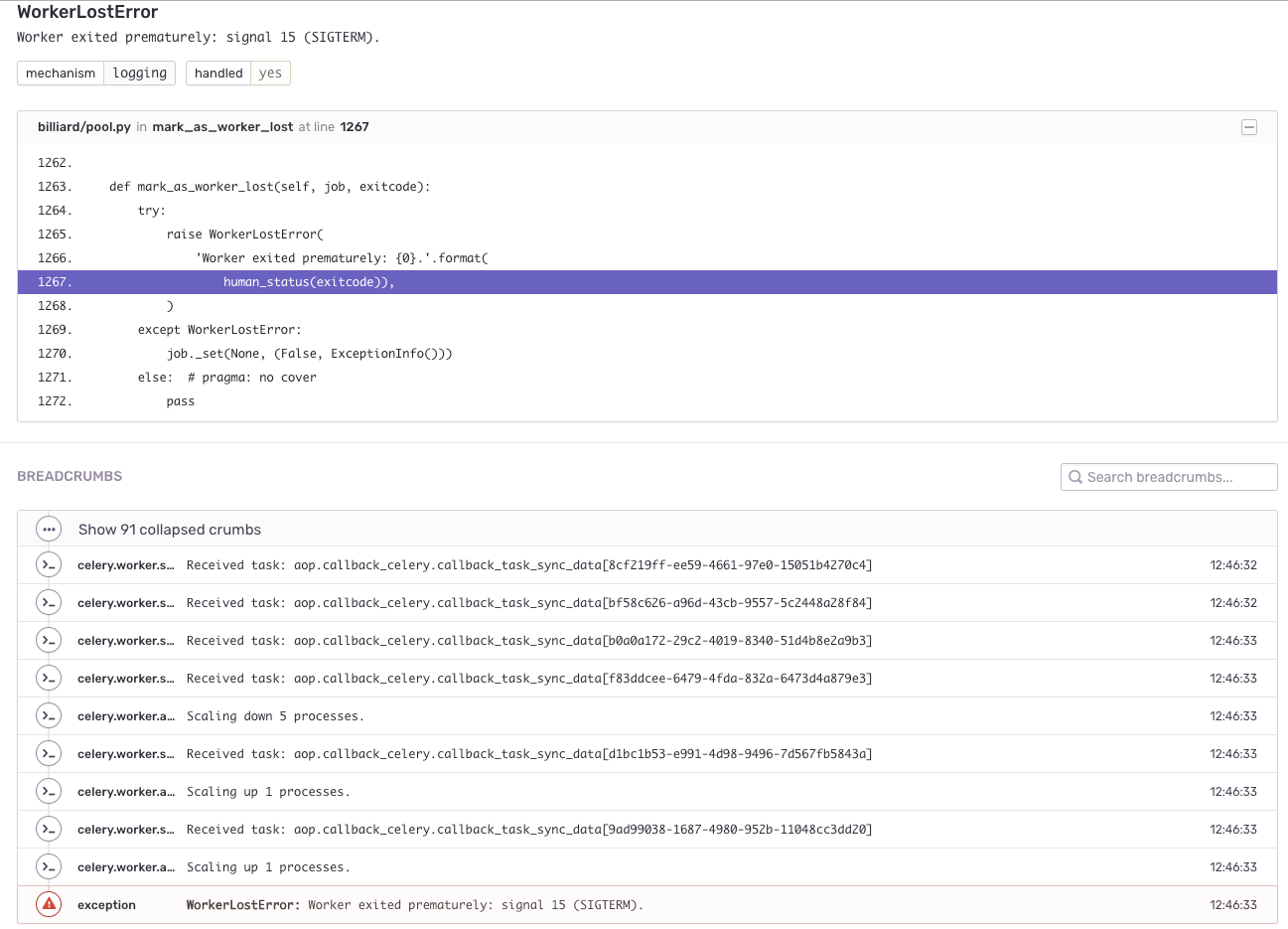This screenshot has width=1288, height=929.
Task: Click the Worker exited prematurely message under title
Action: (x=198, y=38)
